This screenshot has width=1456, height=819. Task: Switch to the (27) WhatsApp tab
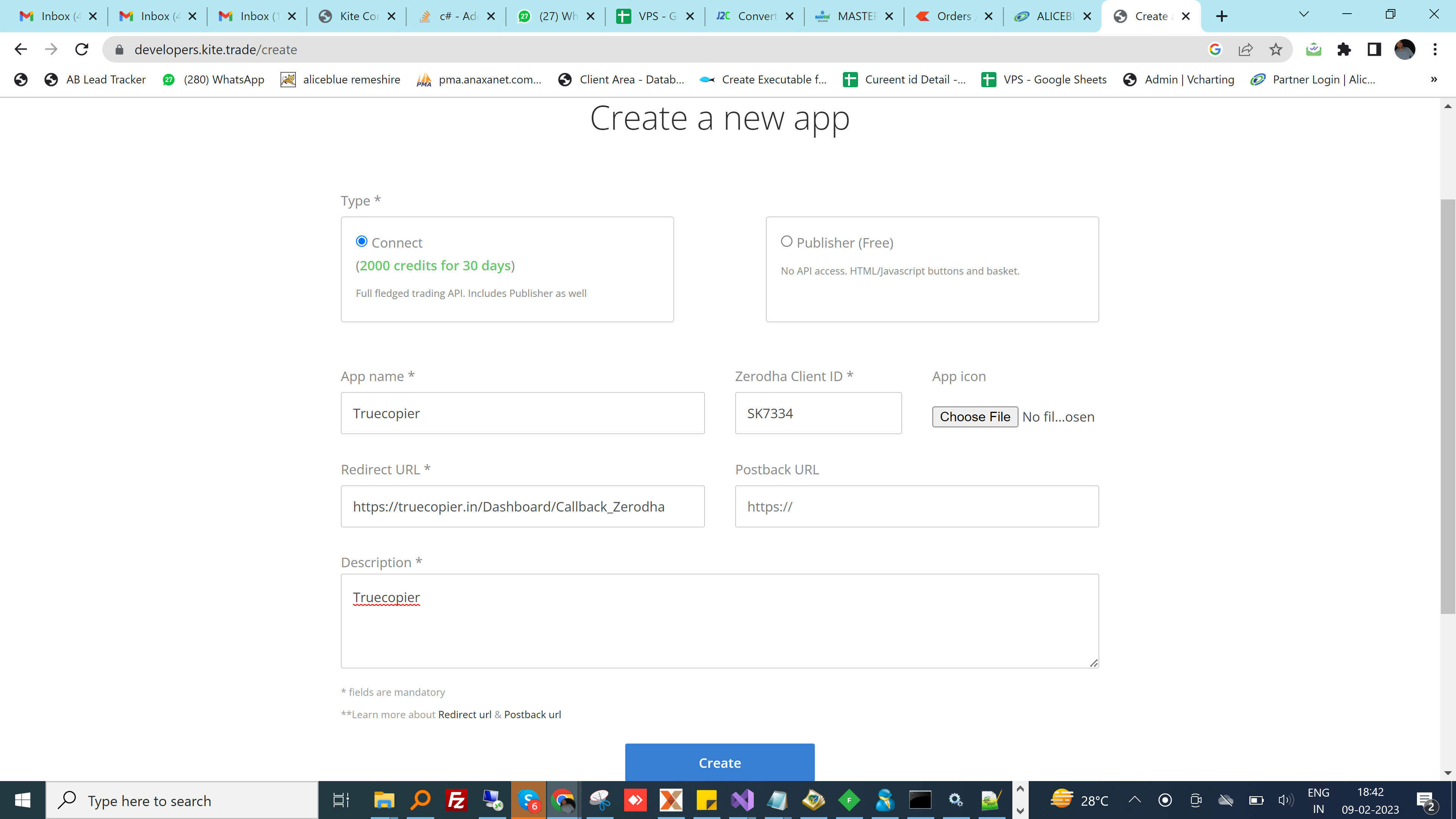click(x=549, y=16)
